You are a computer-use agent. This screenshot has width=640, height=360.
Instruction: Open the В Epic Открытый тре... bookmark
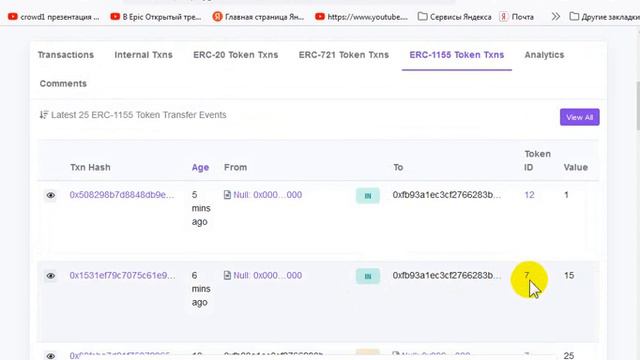[x=156, y=17]
